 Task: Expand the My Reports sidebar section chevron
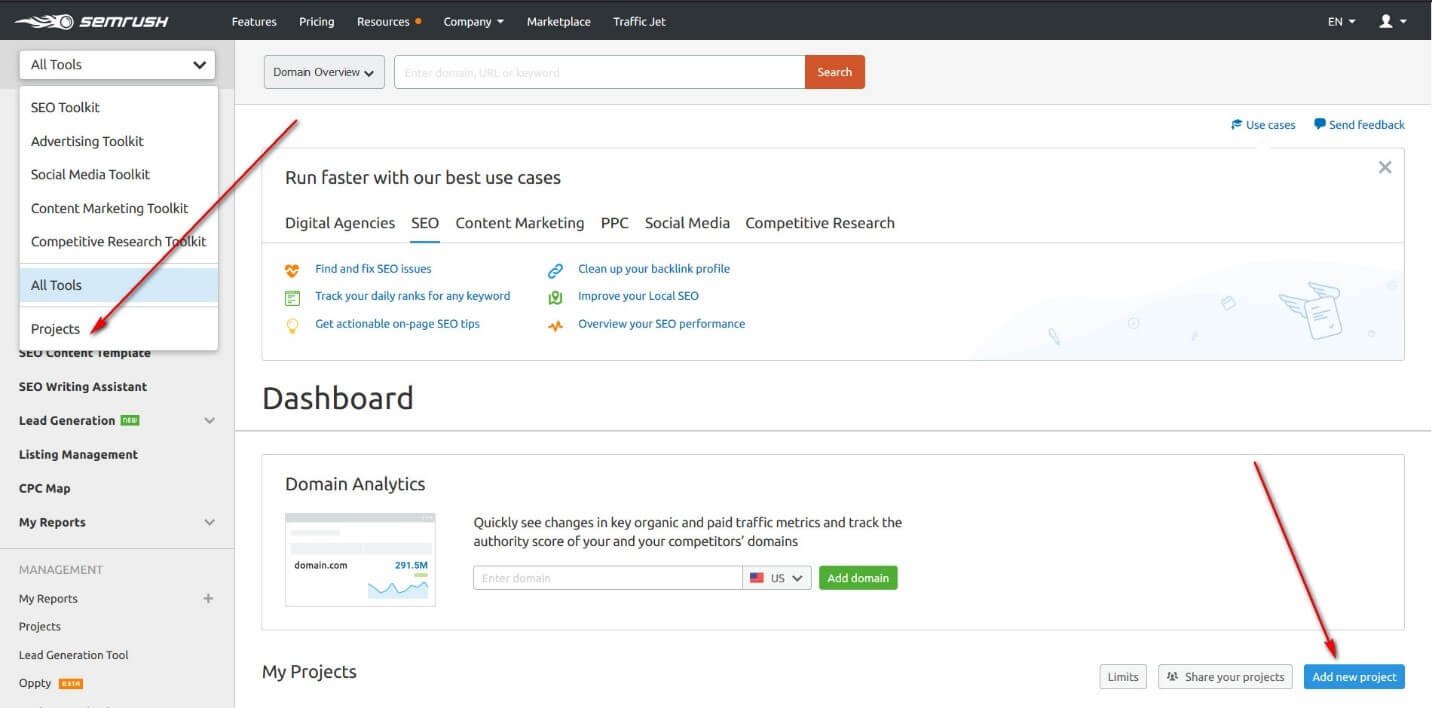209,522
